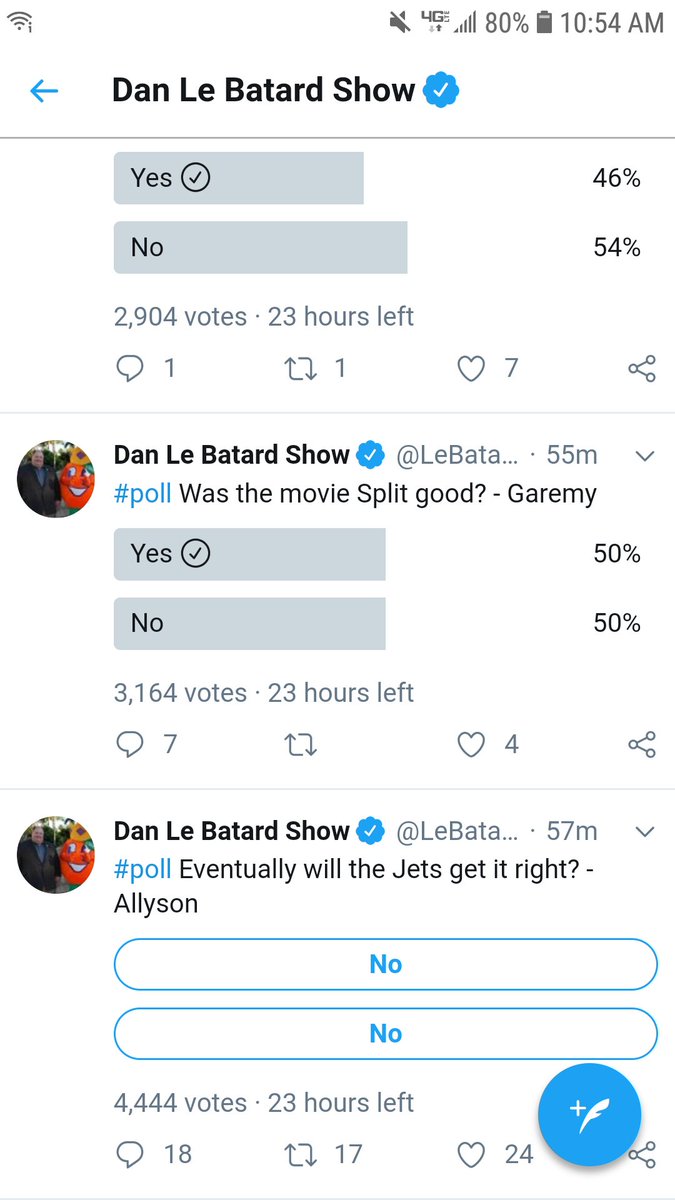The image size is (675, 1200).
Task: Open the dropdown chevron on Jets poll tweet
Action: click(x=645, y=832)
